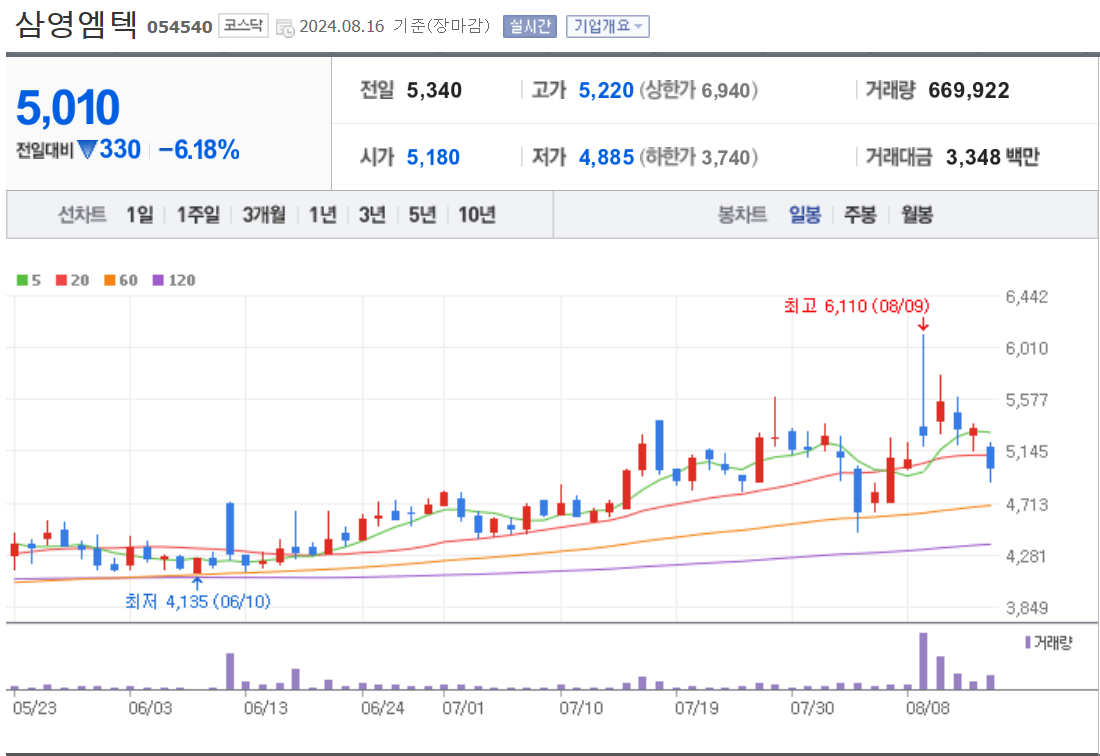The image size is (1100, 756).
Task: Click the tall blue candlestick marked as 최고
Action: (923, 390)
